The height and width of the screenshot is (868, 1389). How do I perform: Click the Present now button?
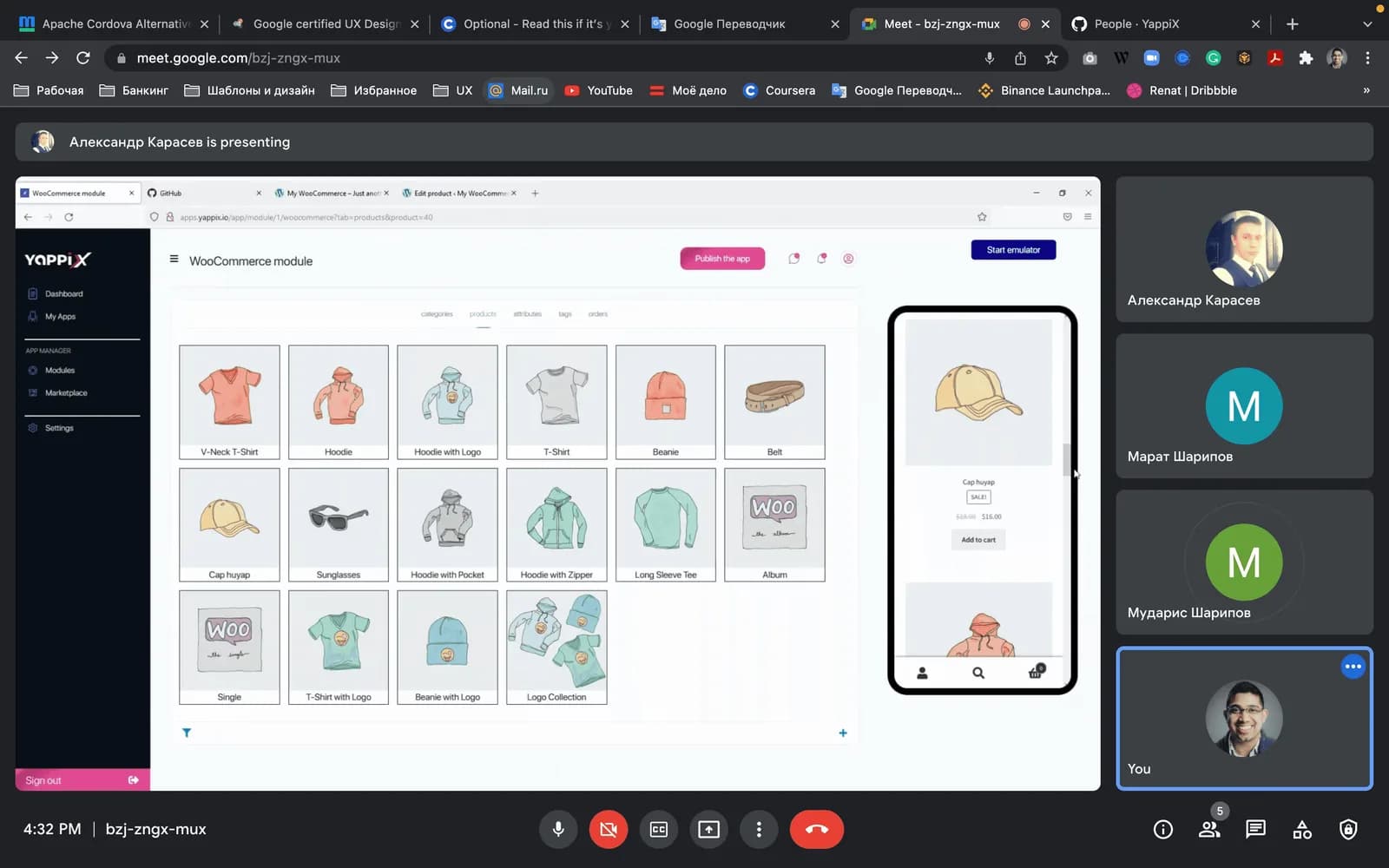[709, 829]
